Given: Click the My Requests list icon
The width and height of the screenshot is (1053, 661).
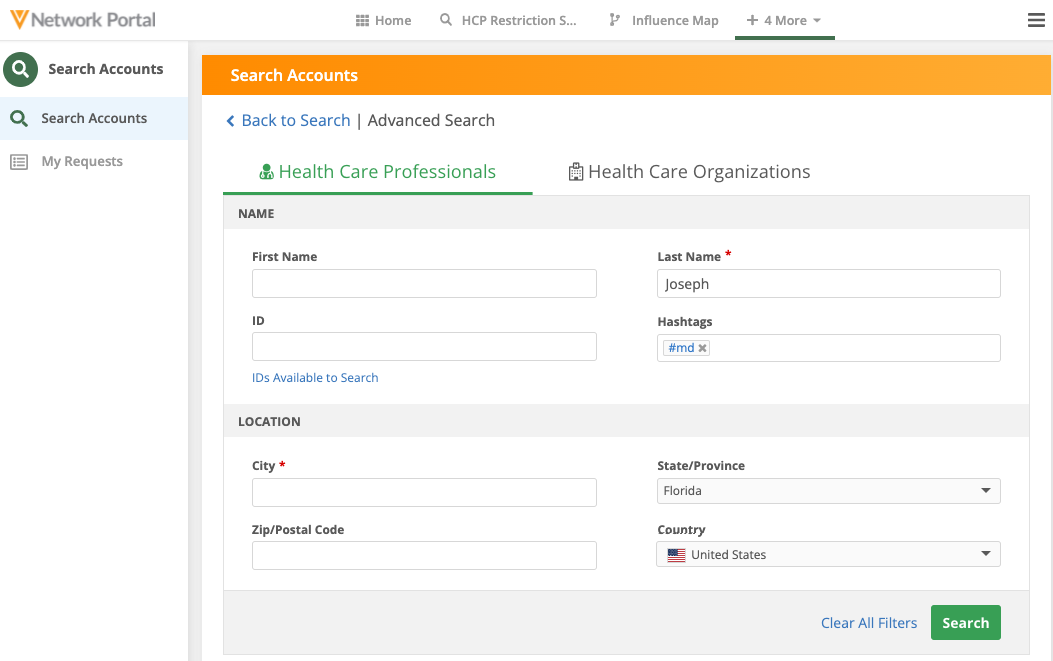Looking at the screenshot, I should tap(19, 162).
